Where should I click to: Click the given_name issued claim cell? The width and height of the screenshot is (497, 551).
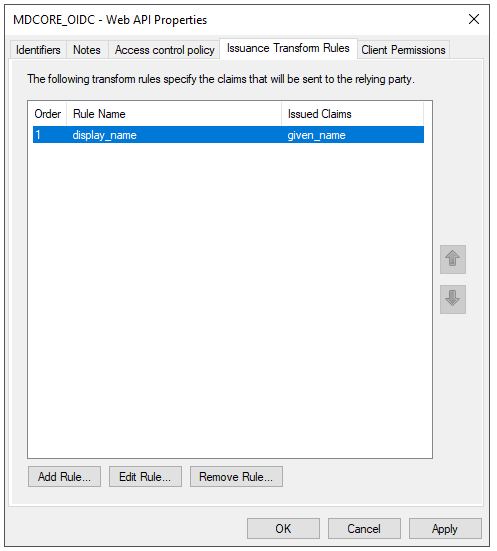tap(316, 135)
